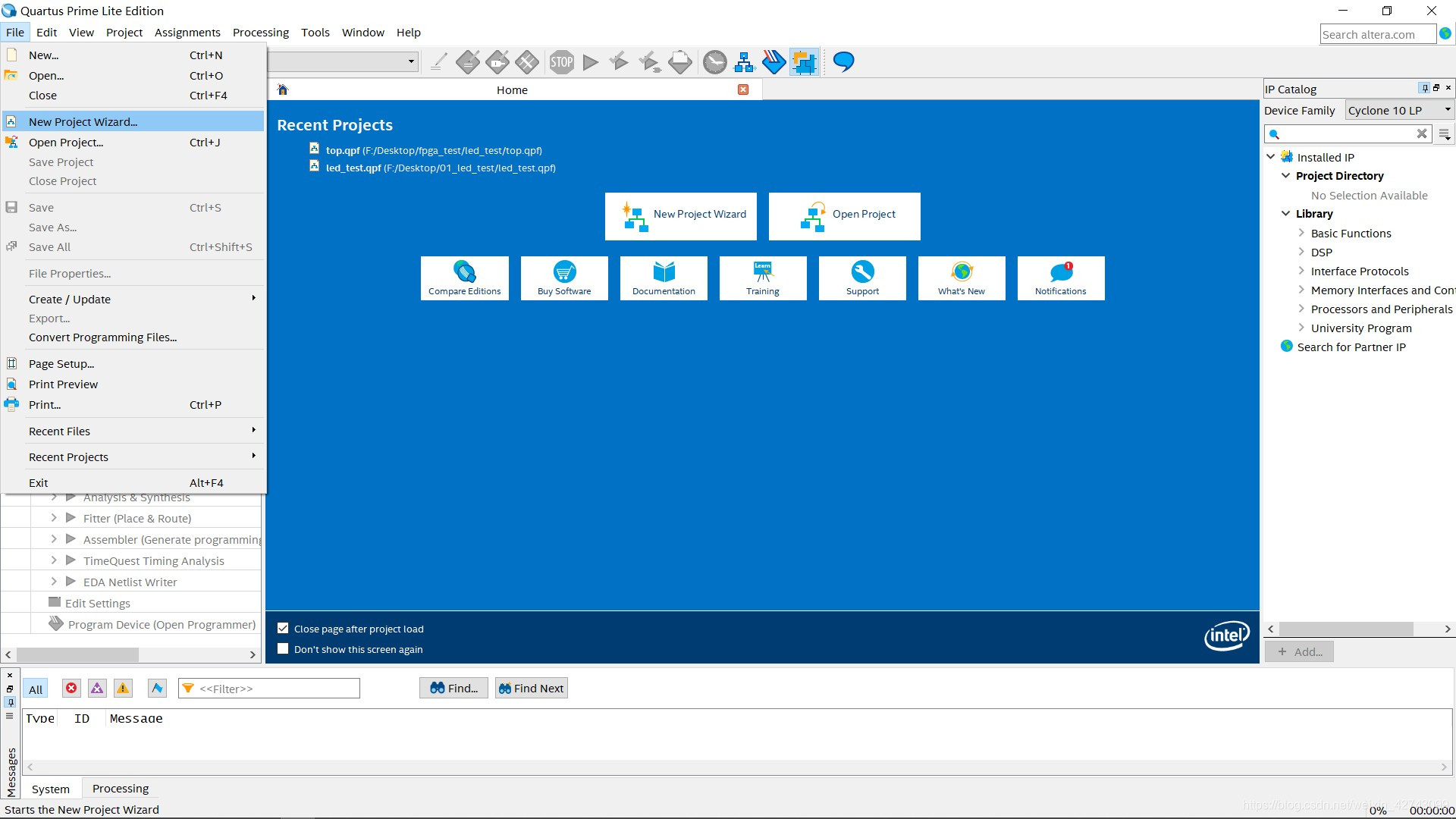Select New Project Wizard menu entry
This screenshot has height=819, width=1456.
click(x=83, y=122)
